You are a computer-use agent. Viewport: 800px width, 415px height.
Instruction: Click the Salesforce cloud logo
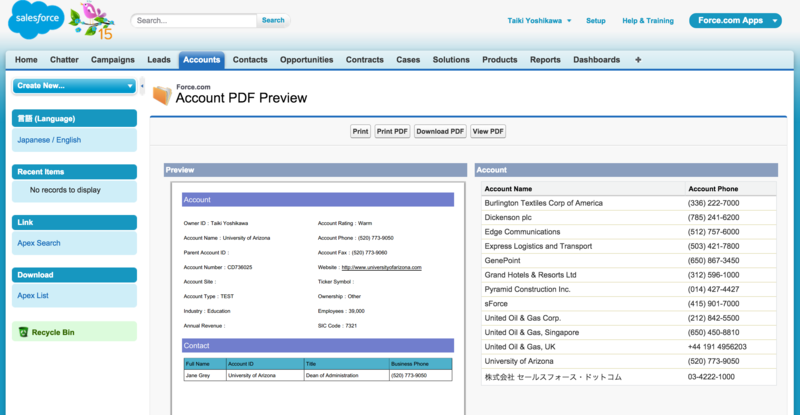click(36, 19)
